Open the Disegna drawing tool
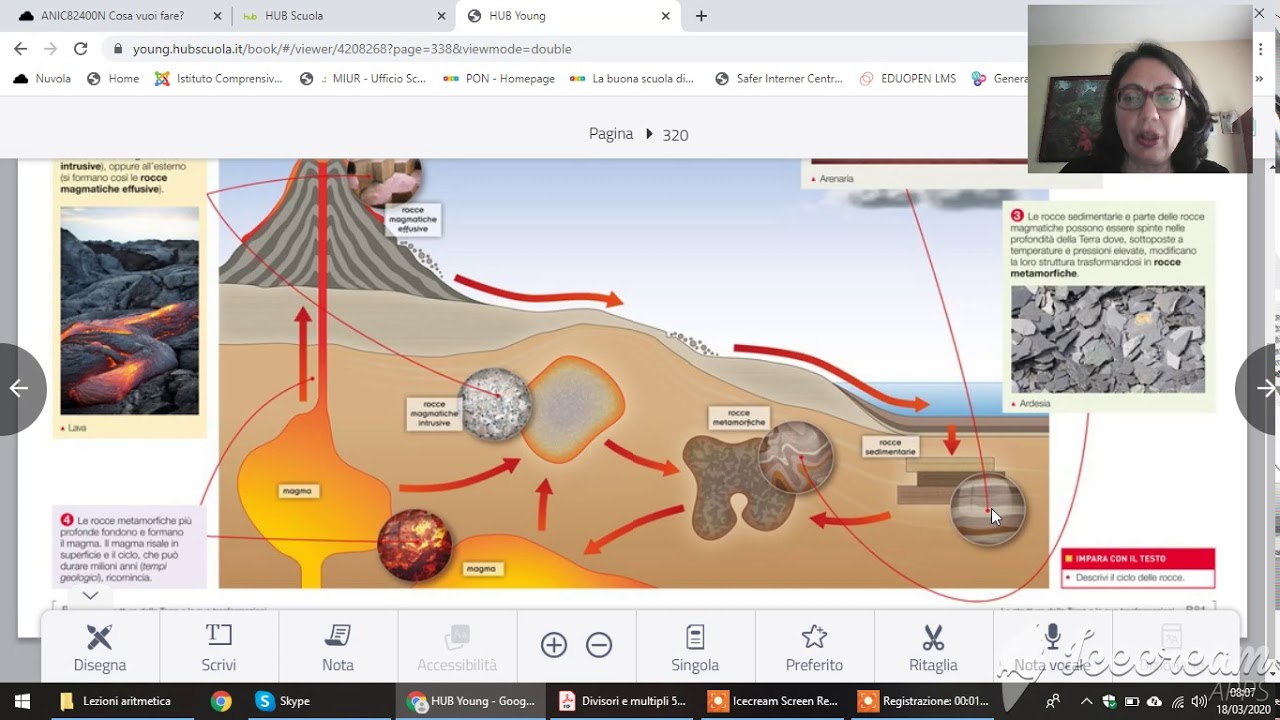 [100, 647]
